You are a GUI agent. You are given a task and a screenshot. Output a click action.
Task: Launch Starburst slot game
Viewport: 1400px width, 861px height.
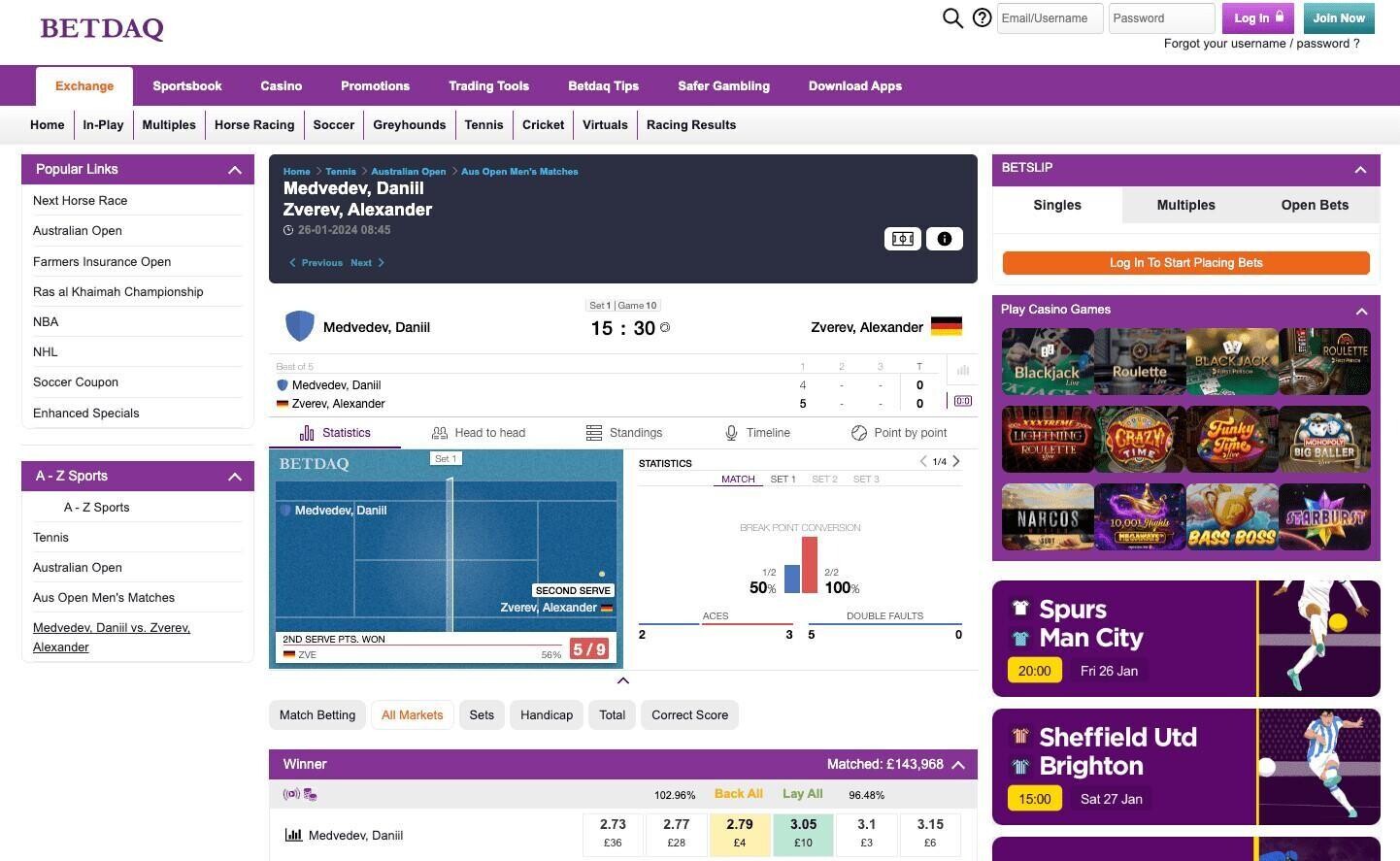click(x=1324, y=516)
